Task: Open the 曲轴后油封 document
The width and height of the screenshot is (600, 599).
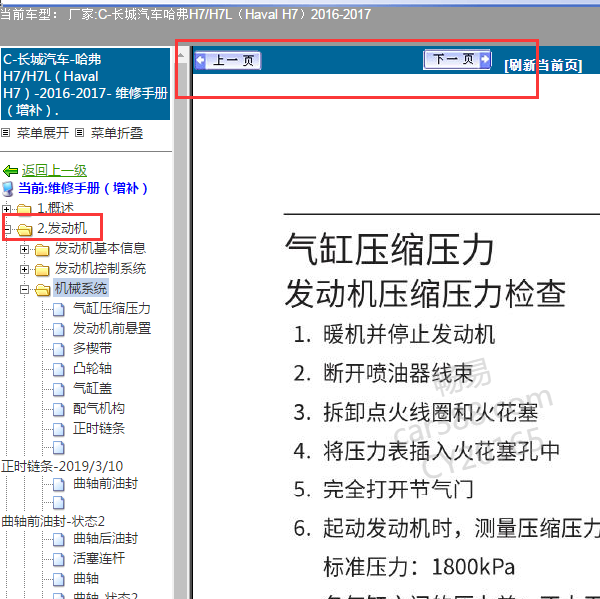Action: 106,539
